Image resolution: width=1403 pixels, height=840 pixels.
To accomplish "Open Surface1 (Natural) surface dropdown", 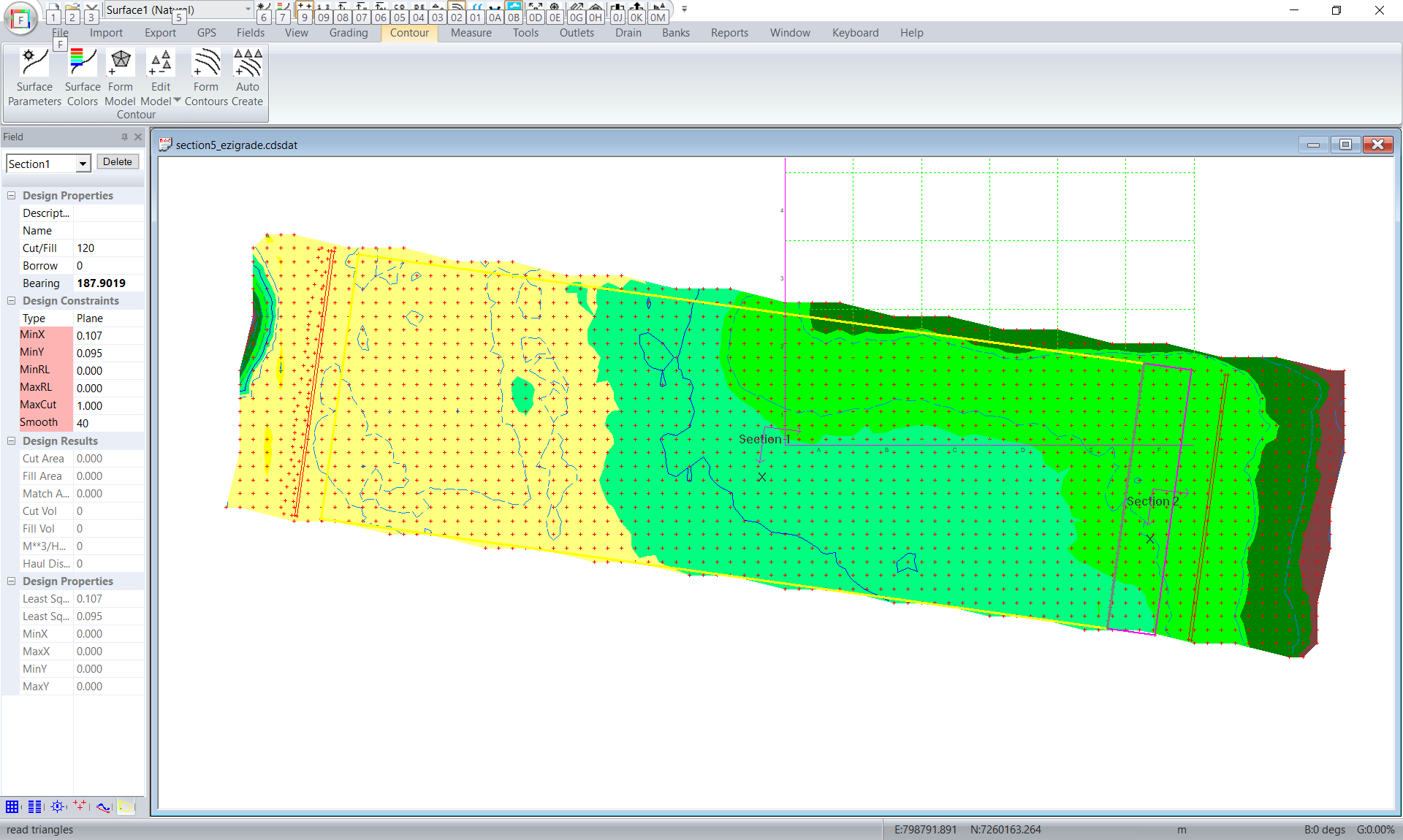I will pyautogui.click(x=248, y=9).
